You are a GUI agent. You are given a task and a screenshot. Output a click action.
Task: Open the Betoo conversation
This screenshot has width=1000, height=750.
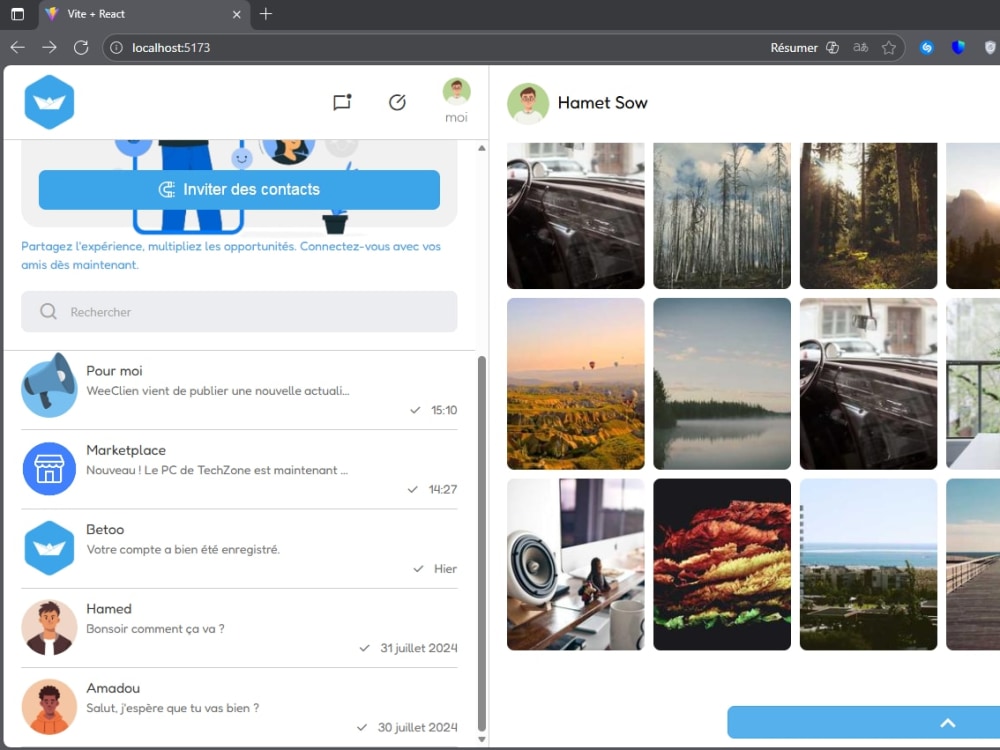click(239, 548)
